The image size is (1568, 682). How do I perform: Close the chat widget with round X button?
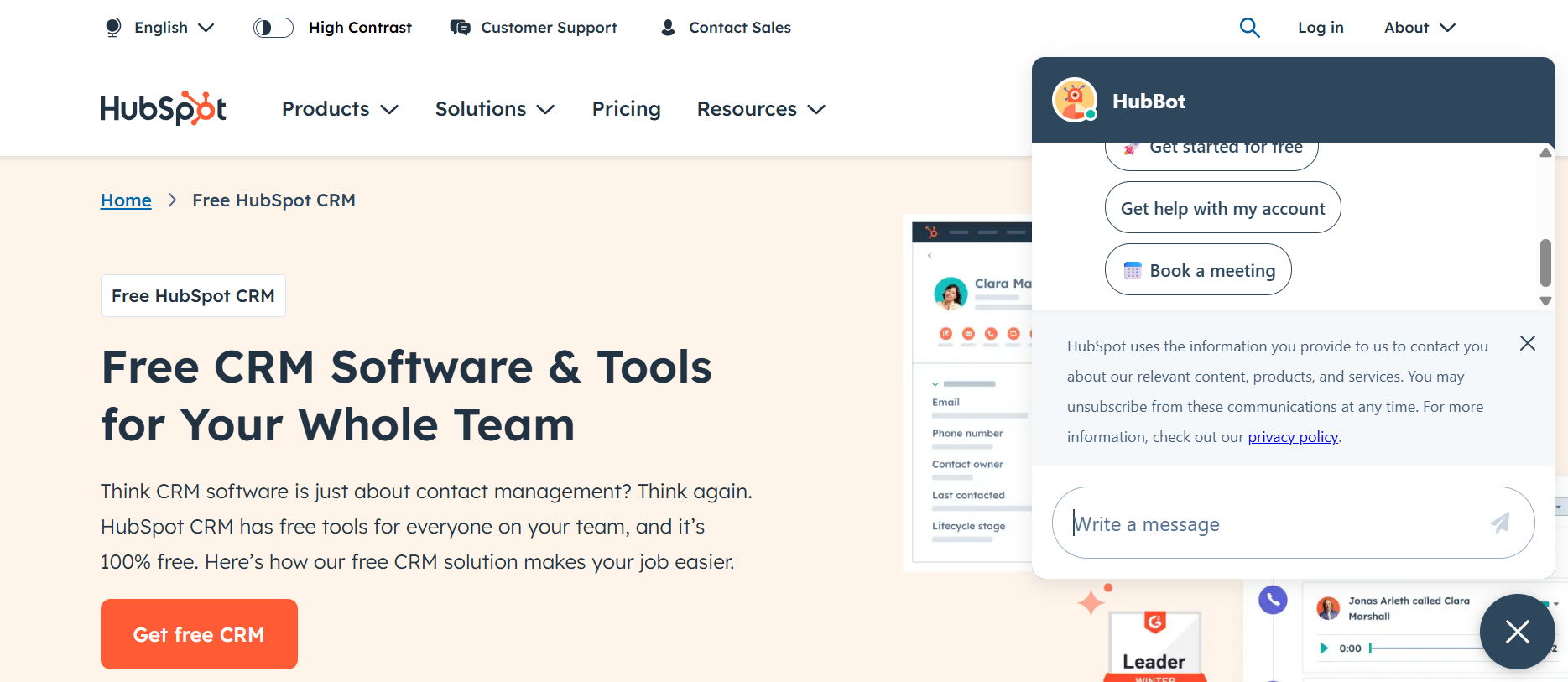point(1517,632)
